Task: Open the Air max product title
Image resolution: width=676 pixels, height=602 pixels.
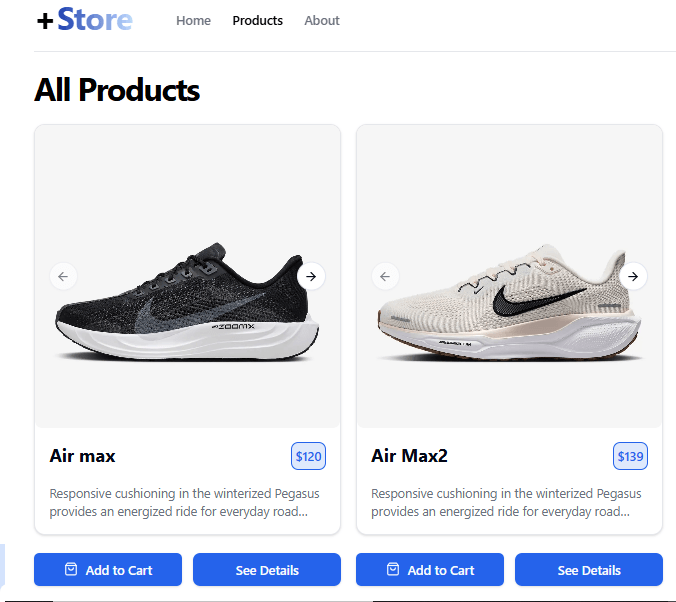Action: (82, 456)
